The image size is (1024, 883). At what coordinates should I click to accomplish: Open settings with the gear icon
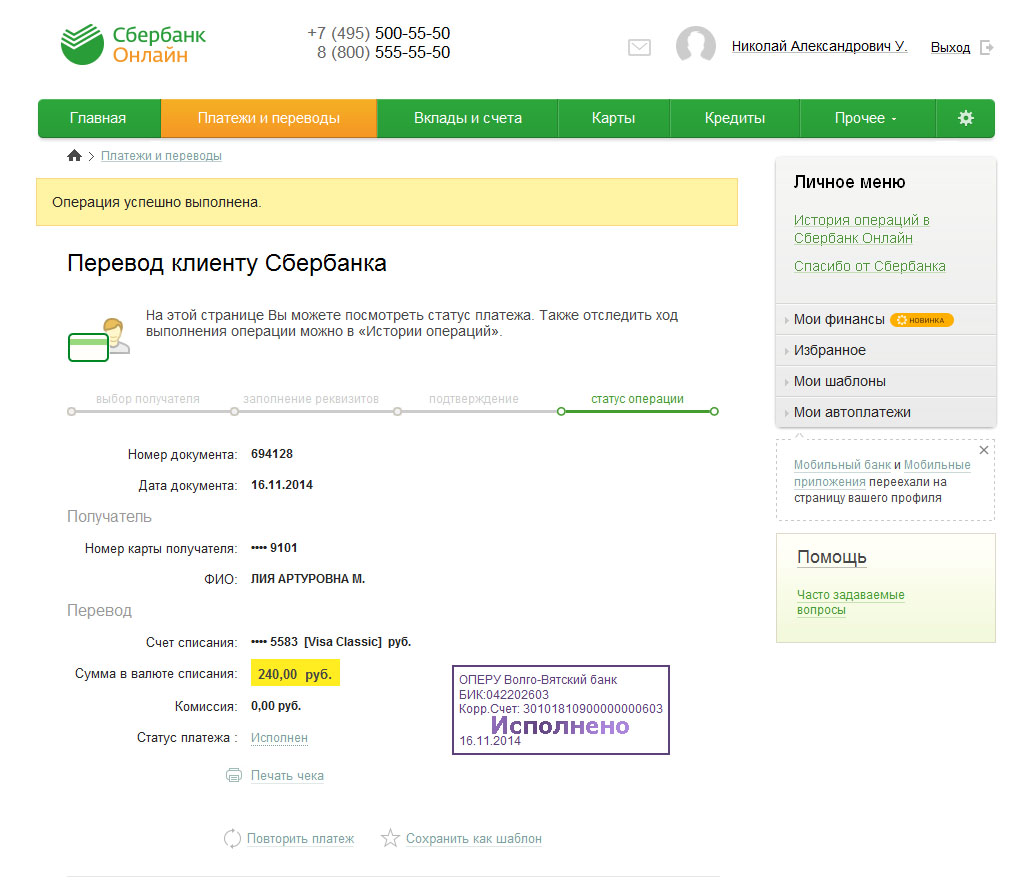965,118
